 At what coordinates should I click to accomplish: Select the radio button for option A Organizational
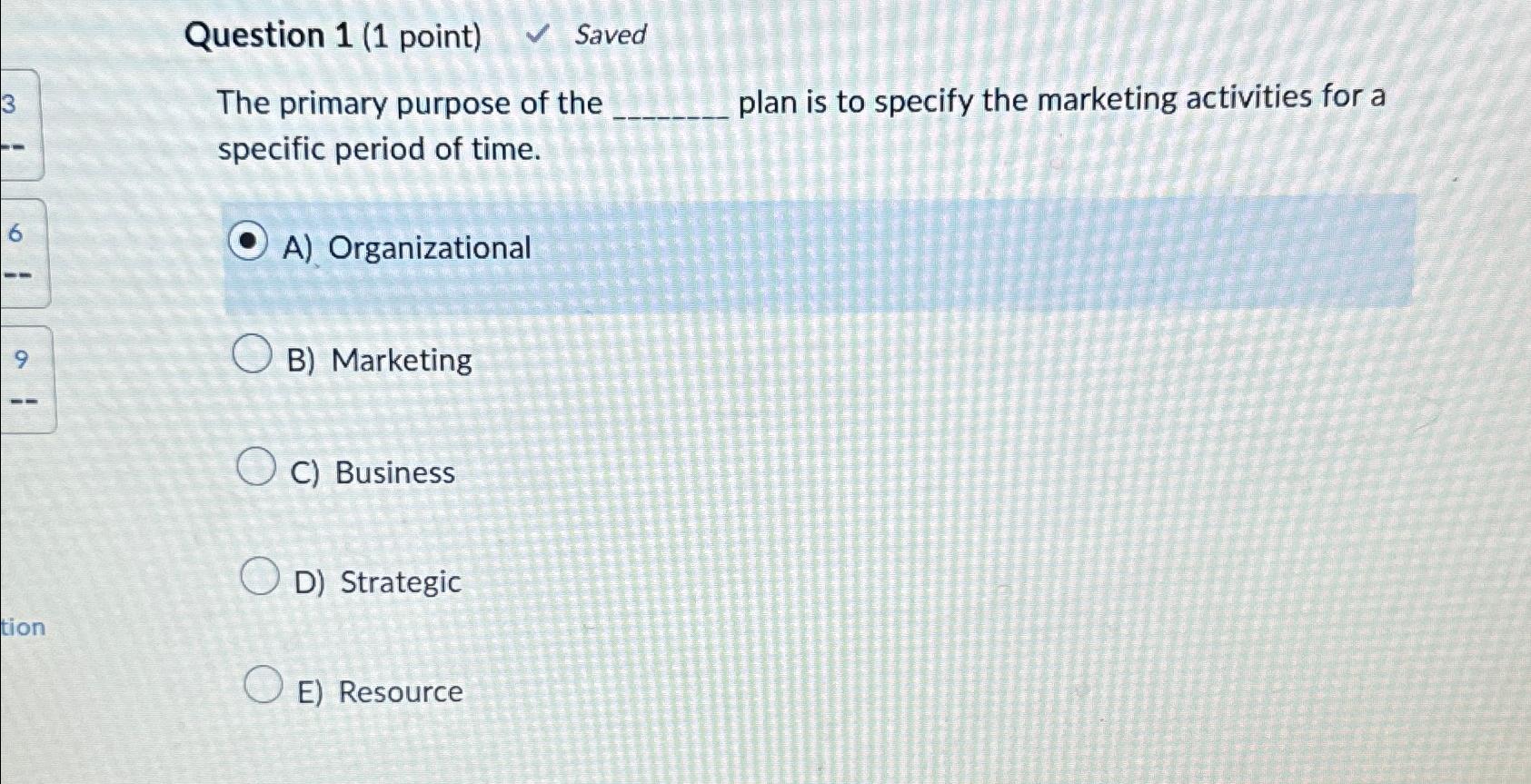pos(248,241)
